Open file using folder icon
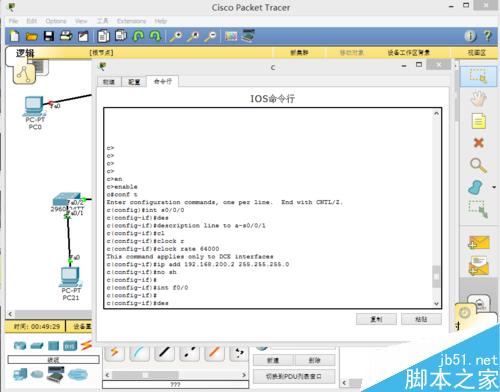Viewport: 500px width, 392px height. point(32,36)
